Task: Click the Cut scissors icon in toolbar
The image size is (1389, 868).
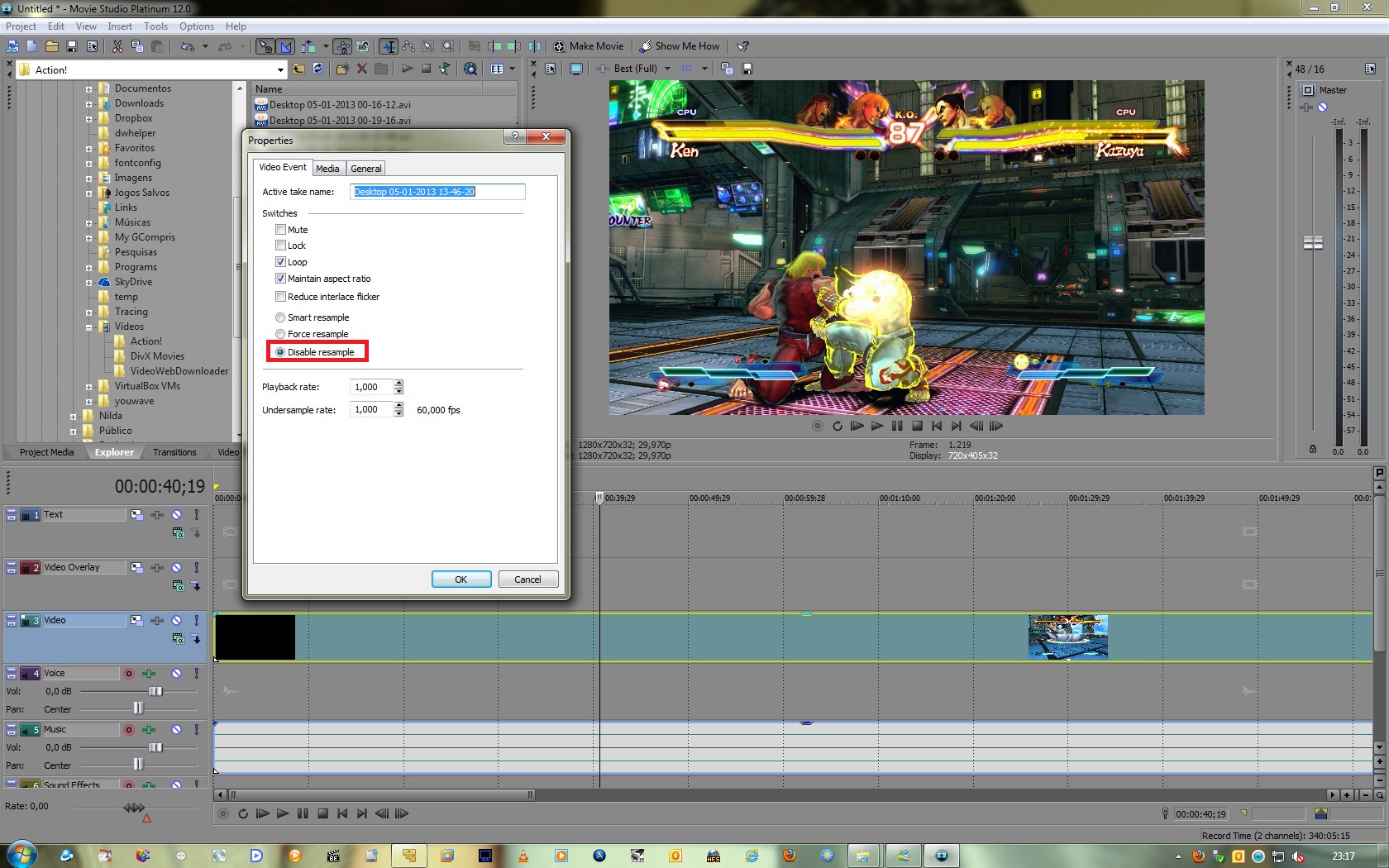Action: [117, 46]
